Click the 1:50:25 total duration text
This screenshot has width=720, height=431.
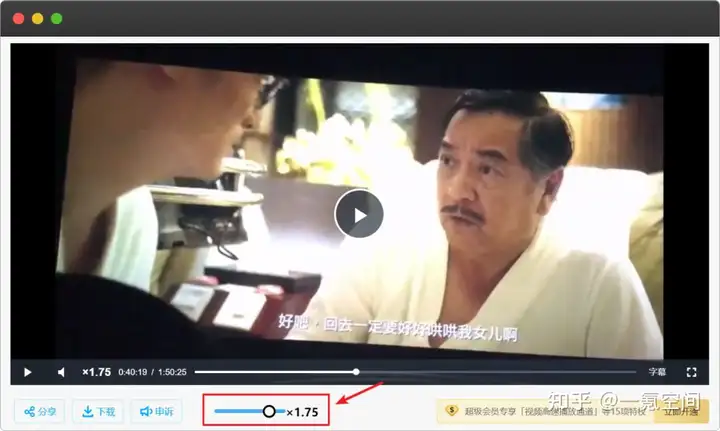(172, 372)
